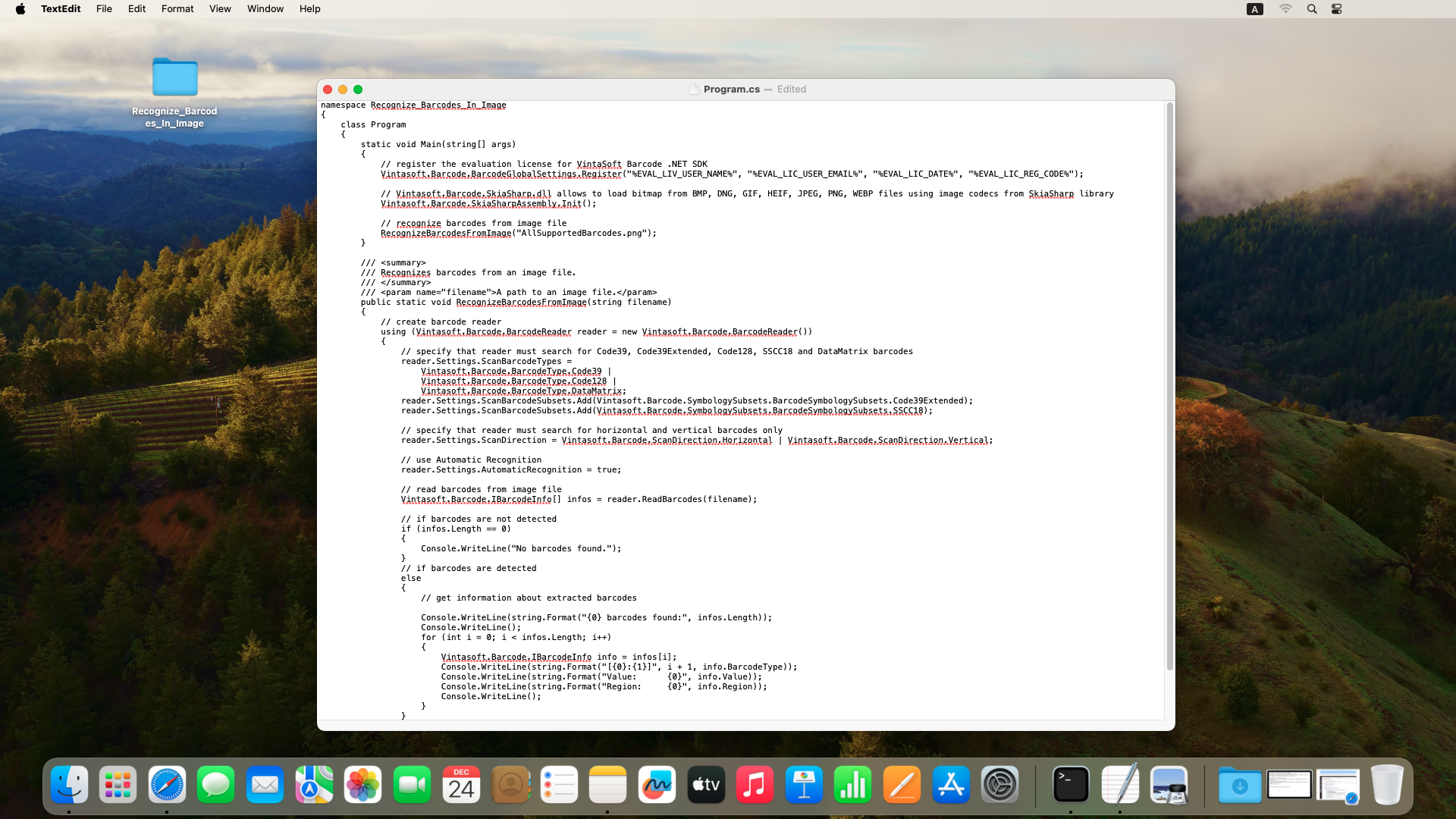This screenshot has width=1456, height=819.
Task: Open the Apple menu
Action: tap(20, 9)
